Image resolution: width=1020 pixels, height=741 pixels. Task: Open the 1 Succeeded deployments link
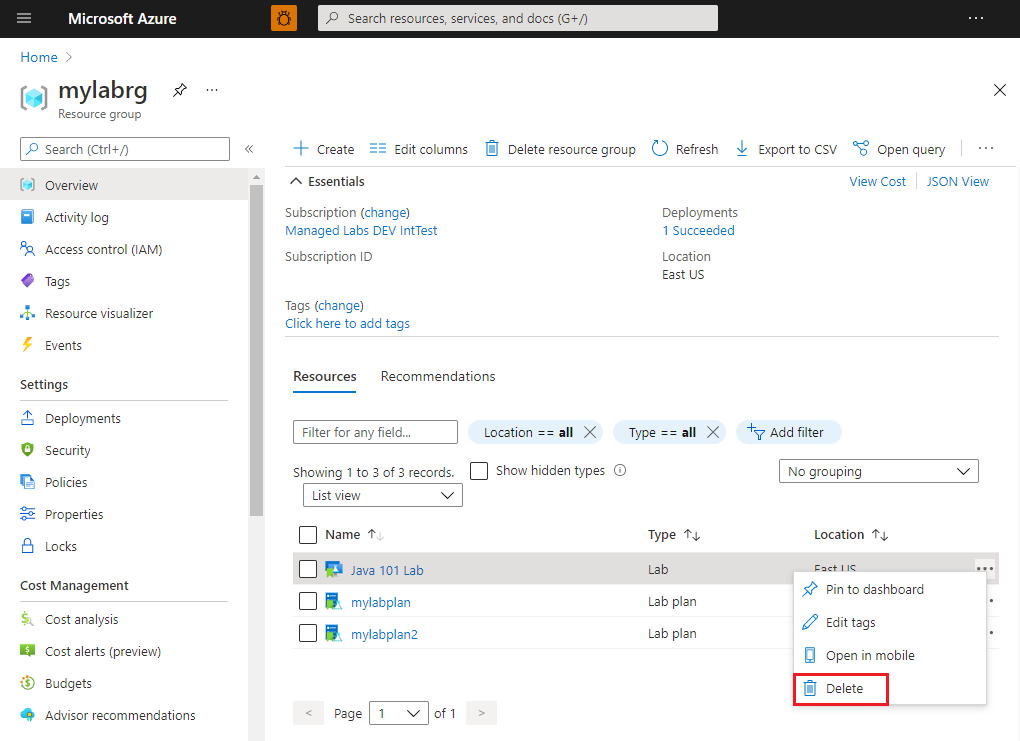pos(698,230)
